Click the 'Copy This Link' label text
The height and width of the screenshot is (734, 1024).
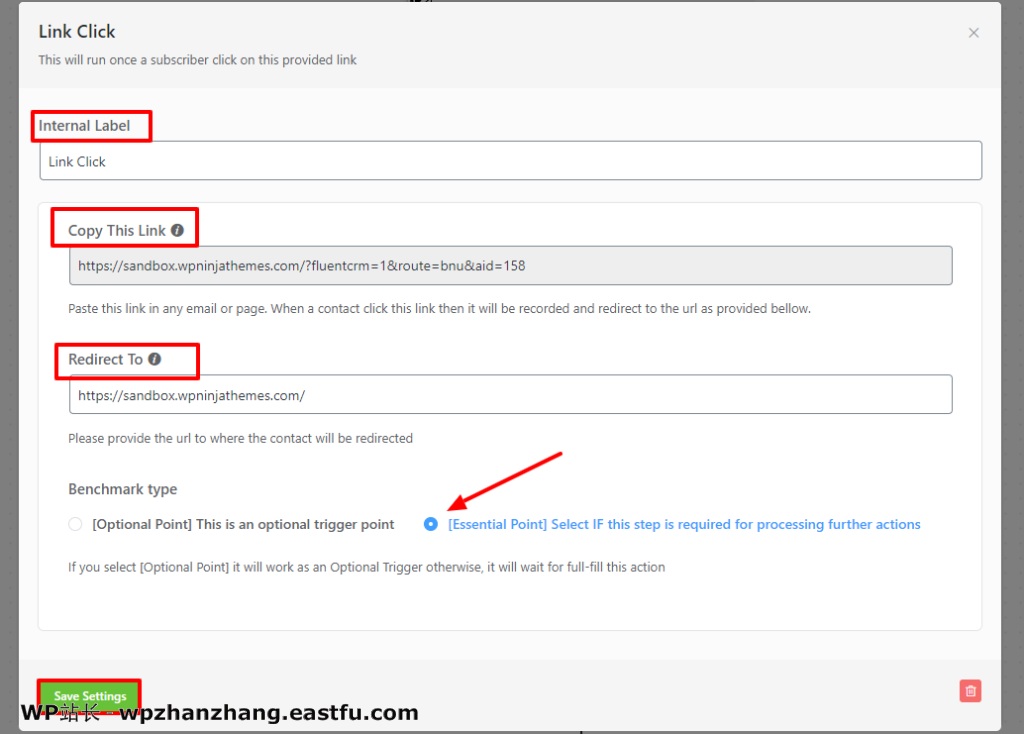click(x=116, y=230)
